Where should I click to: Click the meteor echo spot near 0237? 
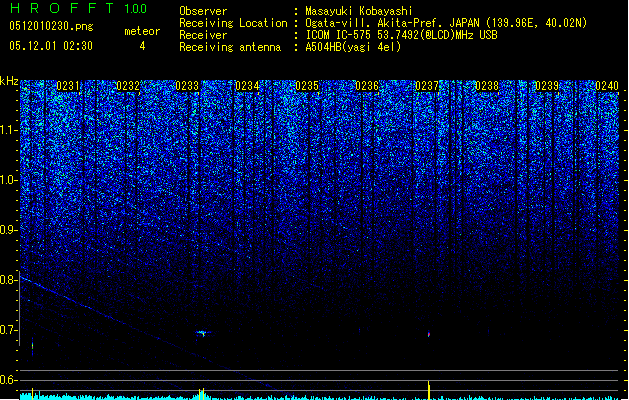[429, 334]
